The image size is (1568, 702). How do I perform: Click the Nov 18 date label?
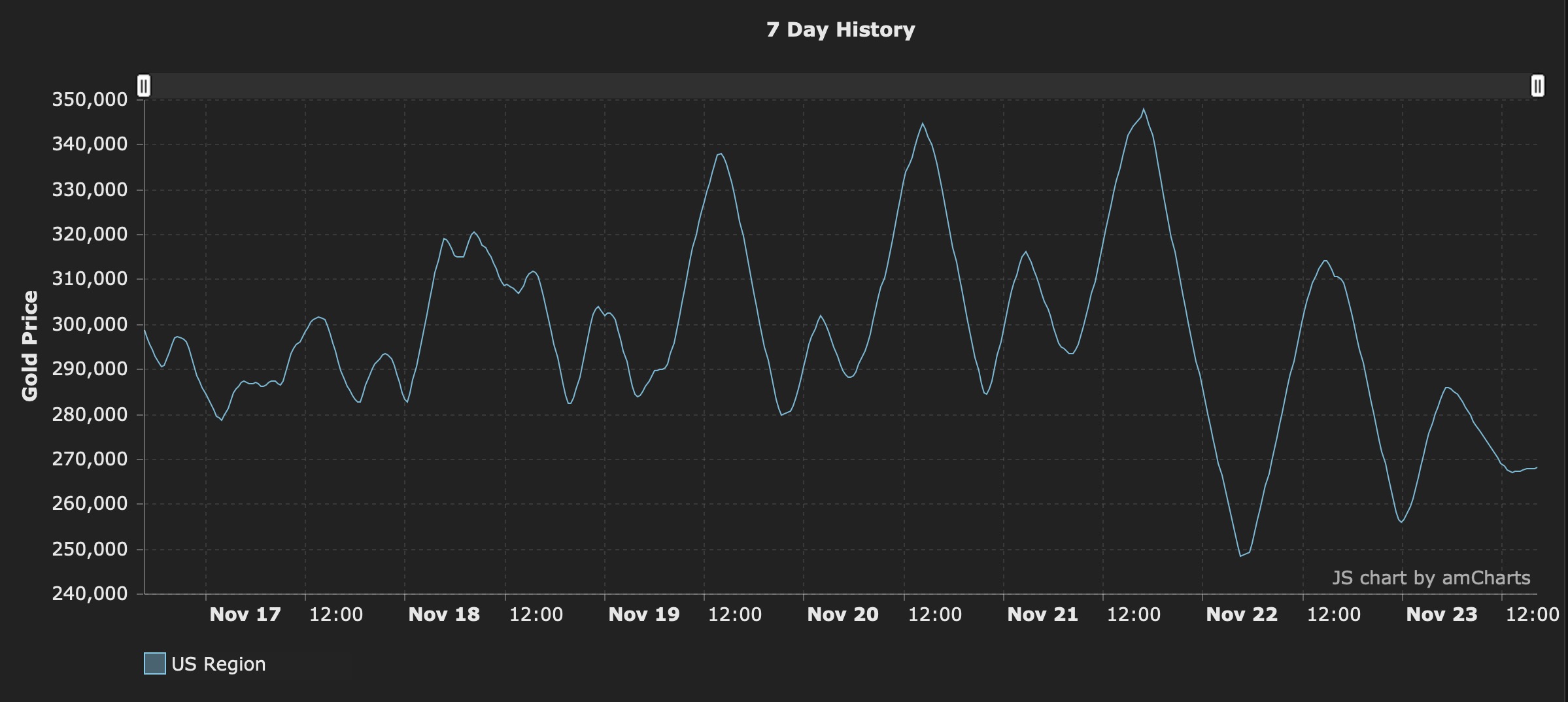point(444,614)
